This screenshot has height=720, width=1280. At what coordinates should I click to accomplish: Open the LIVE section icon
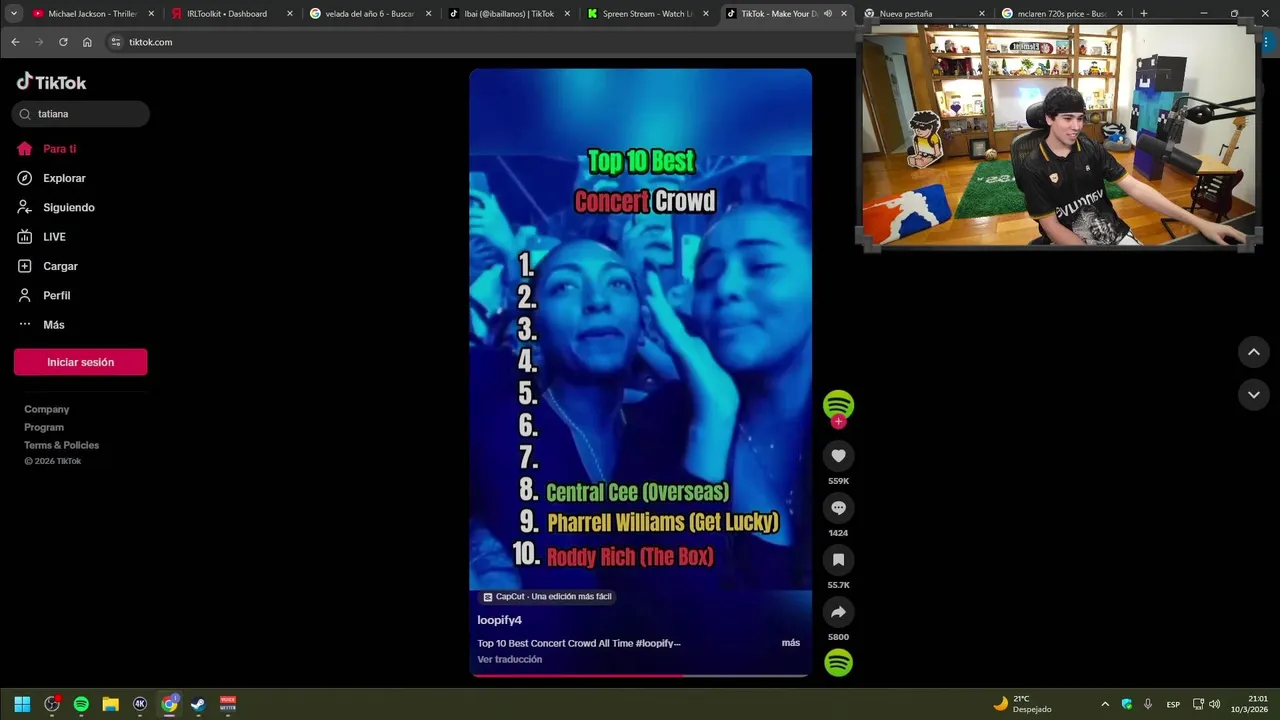[25, 237]
